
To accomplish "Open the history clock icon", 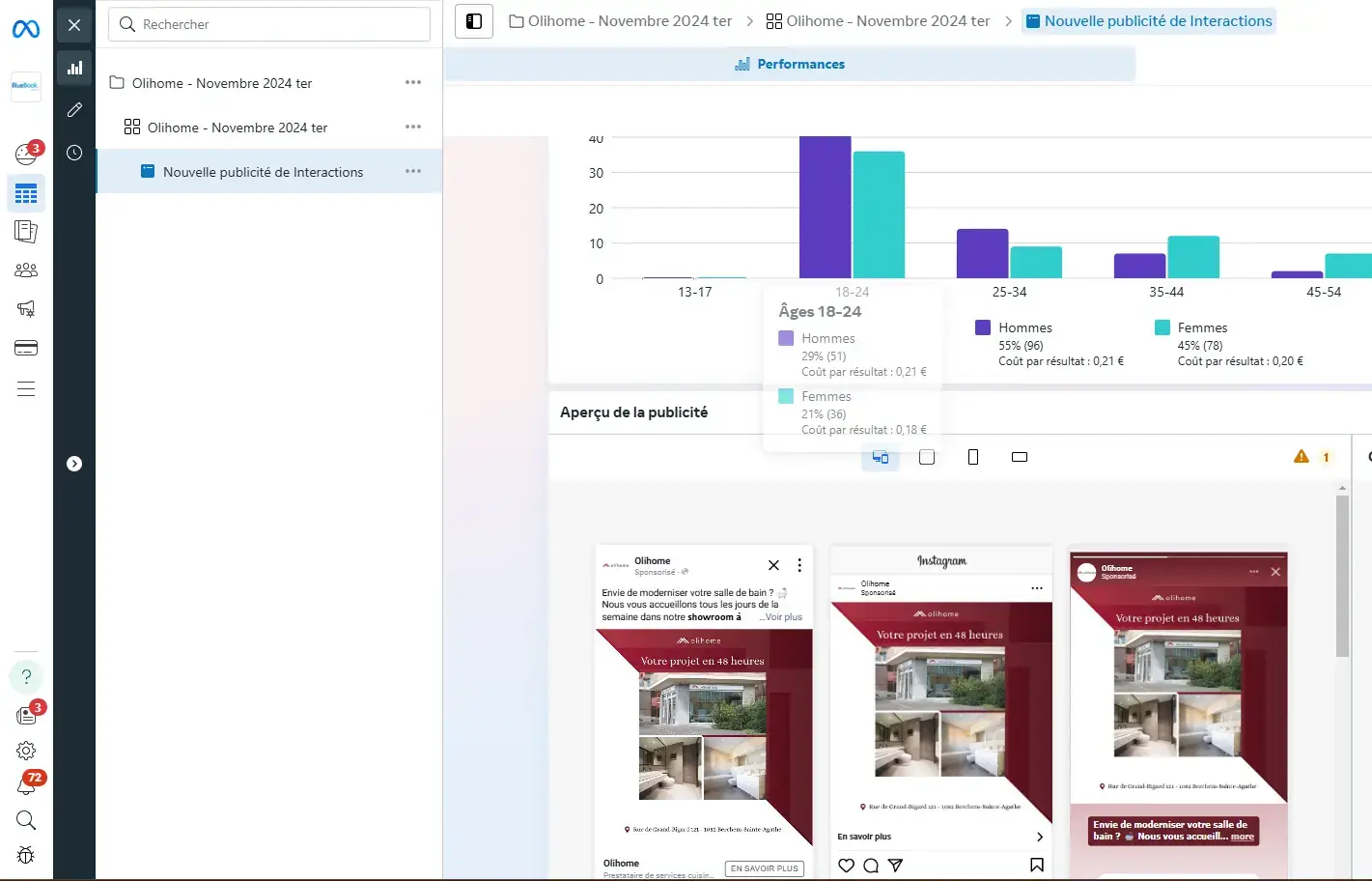I will [x=74, y=153].
